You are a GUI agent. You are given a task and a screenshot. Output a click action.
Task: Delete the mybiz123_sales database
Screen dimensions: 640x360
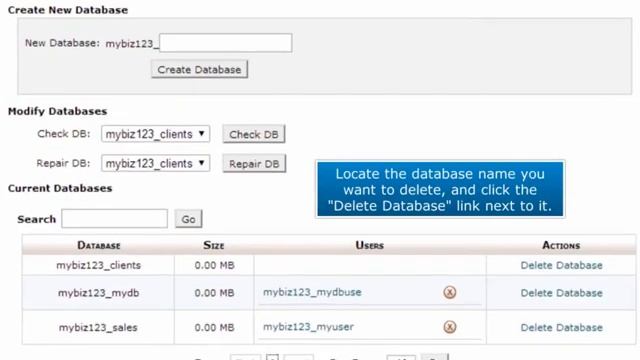561,327
